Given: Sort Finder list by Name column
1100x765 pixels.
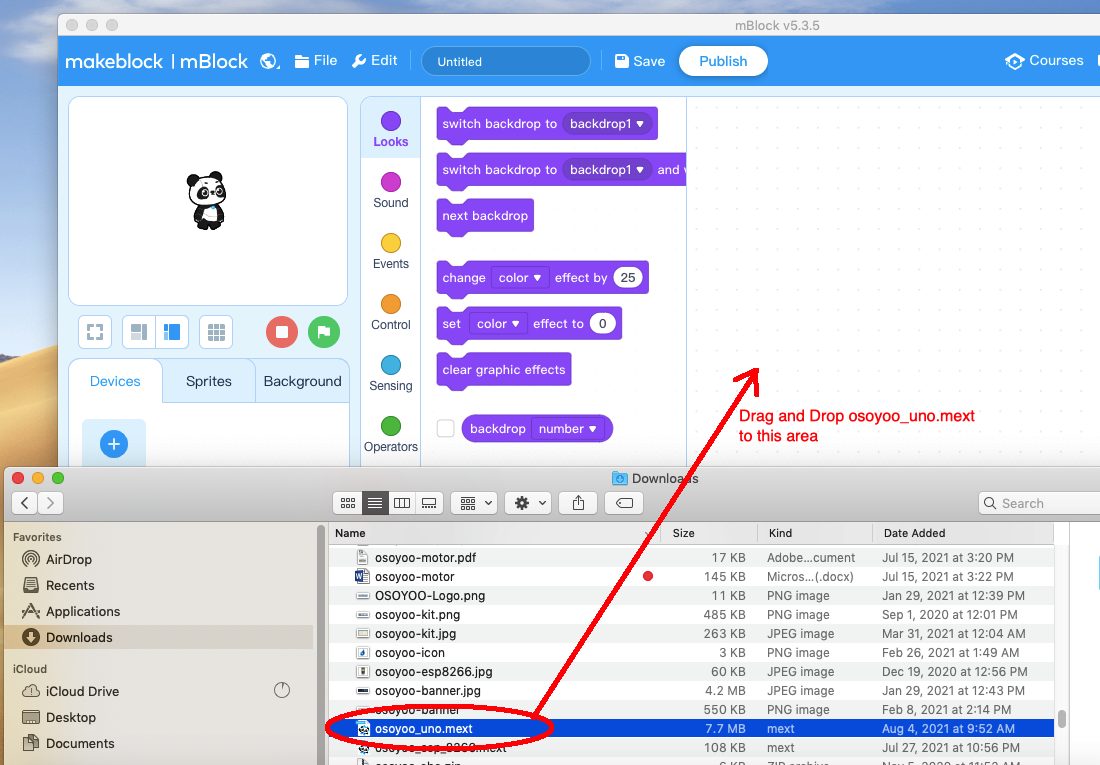Looking at the screenshot, I should point(495,533).
